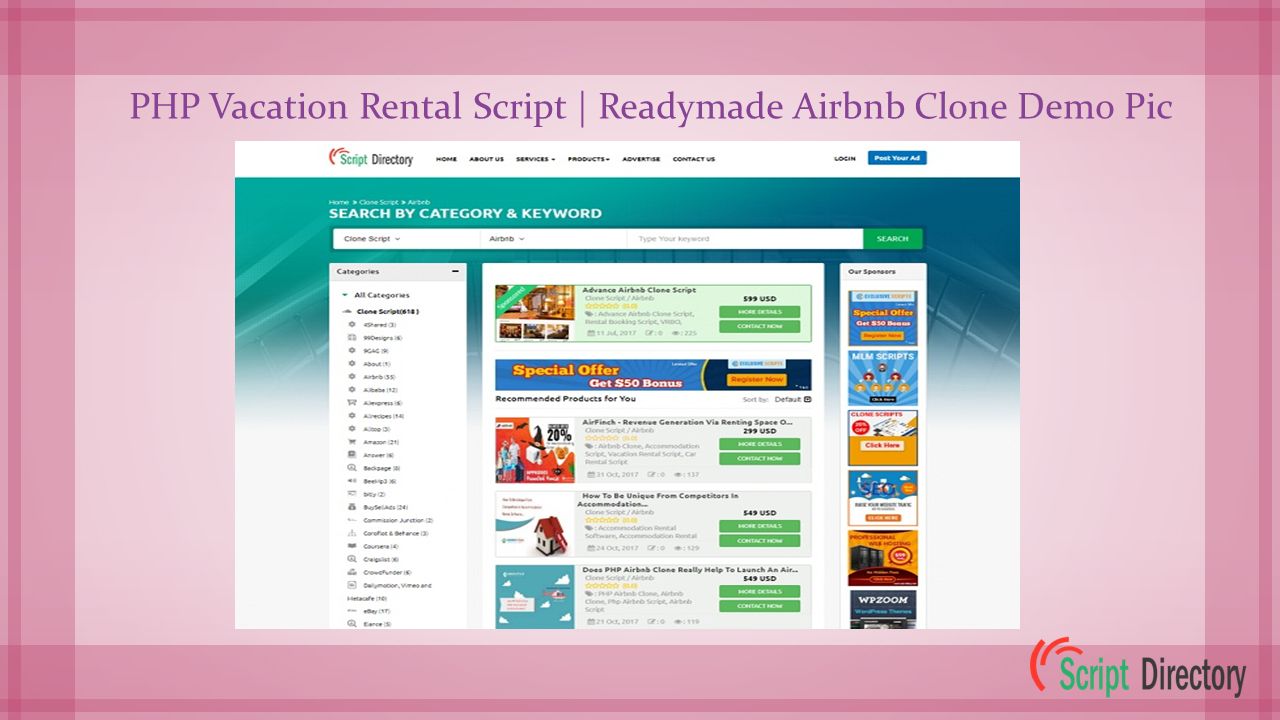
Task: Click the cart icon next to Aliexpress
Action: [352, 403]
